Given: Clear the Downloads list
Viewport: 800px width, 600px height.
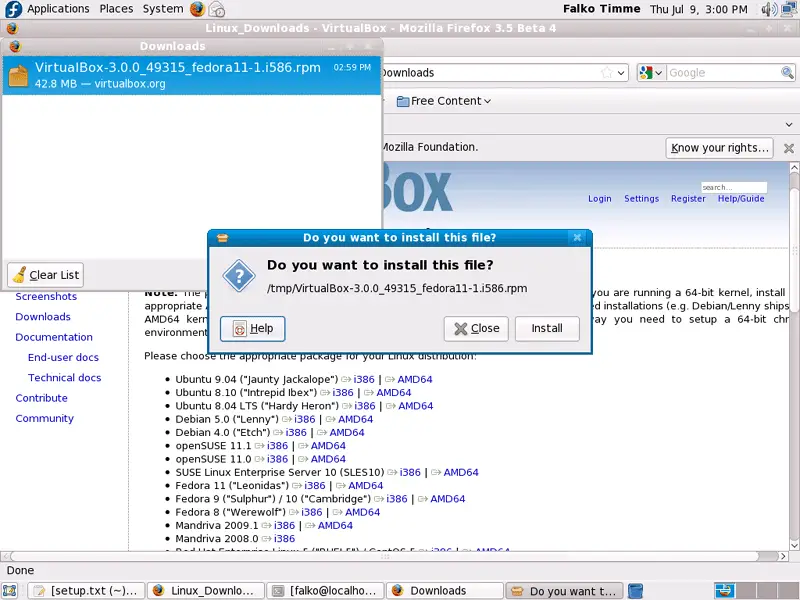Looking at the screenshot, I should [45, 275].
